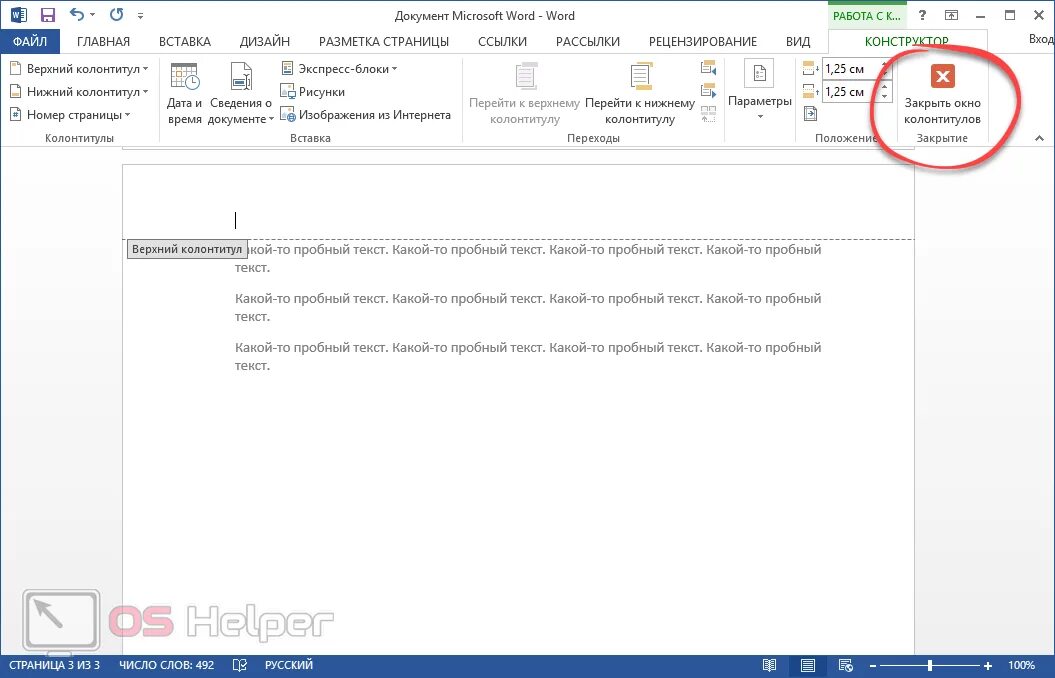Insert Дата и время
This screenshot has height=678, width=1055.
pyautogui.click(x=184, y=93)
